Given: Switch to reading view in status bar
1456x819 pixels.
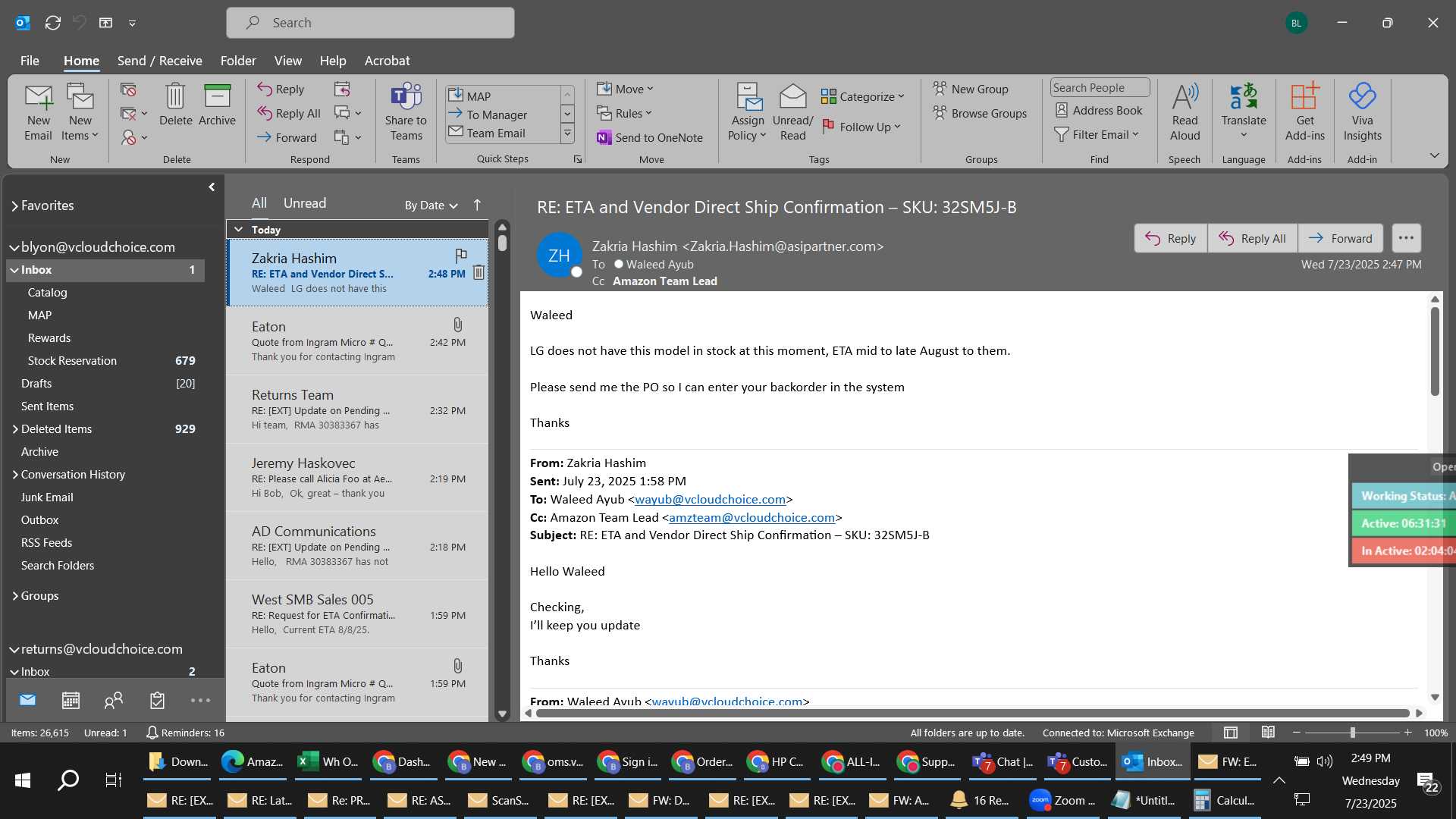Looking at the screenshot, I should (x=1268, y=733).
